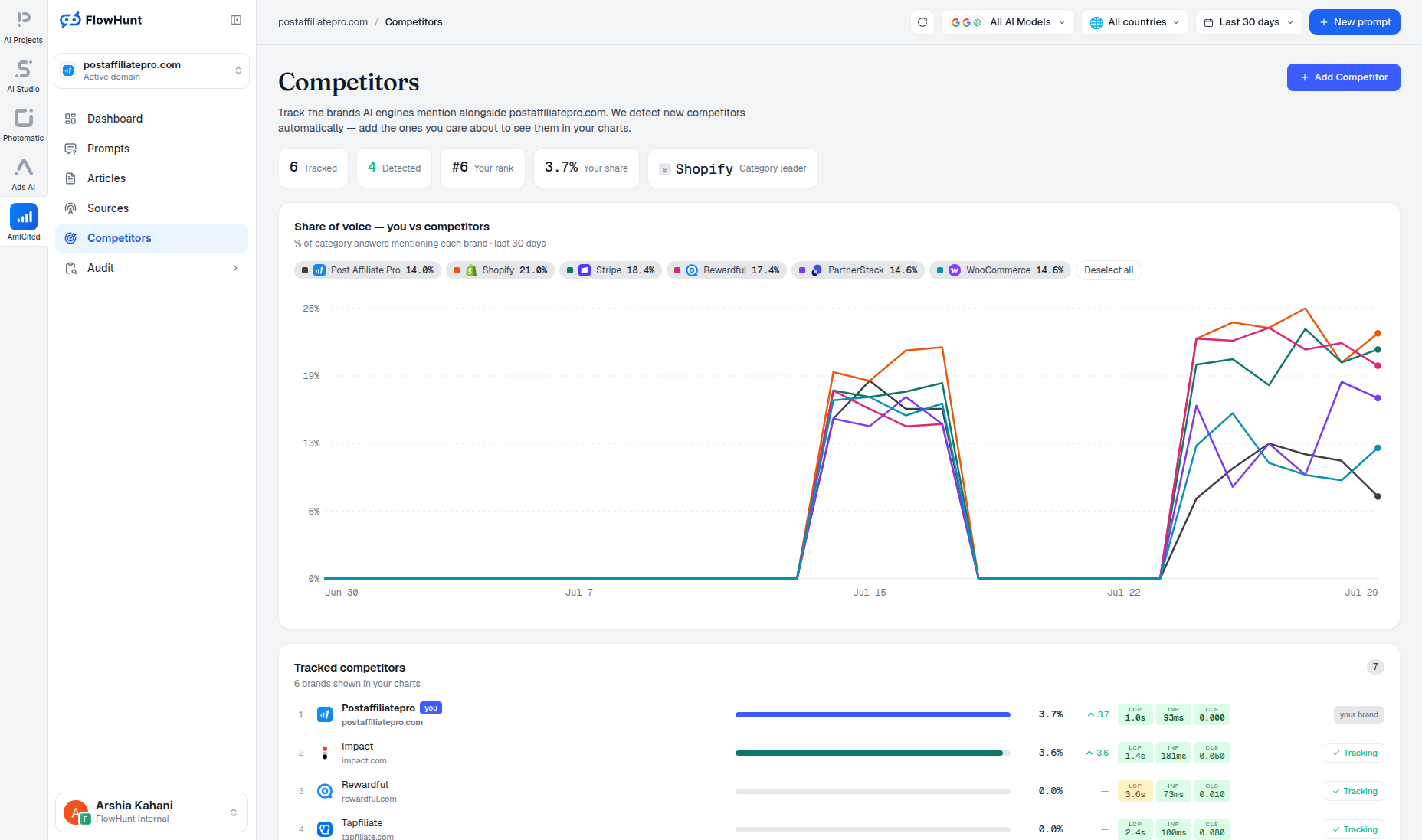Go to Dashboard
The image size is (1422, 840).
click(152, 119)
